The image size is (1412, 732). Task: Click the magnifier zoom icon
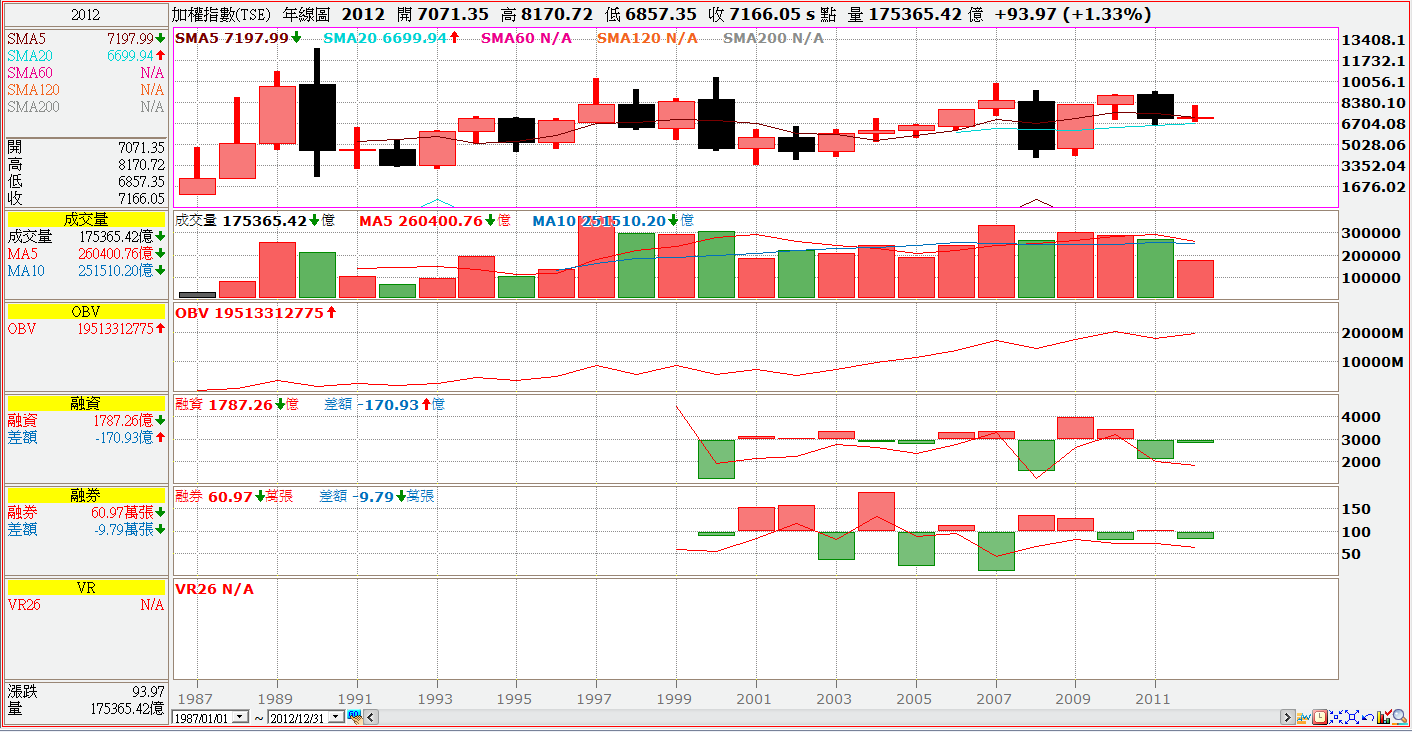1400,717
